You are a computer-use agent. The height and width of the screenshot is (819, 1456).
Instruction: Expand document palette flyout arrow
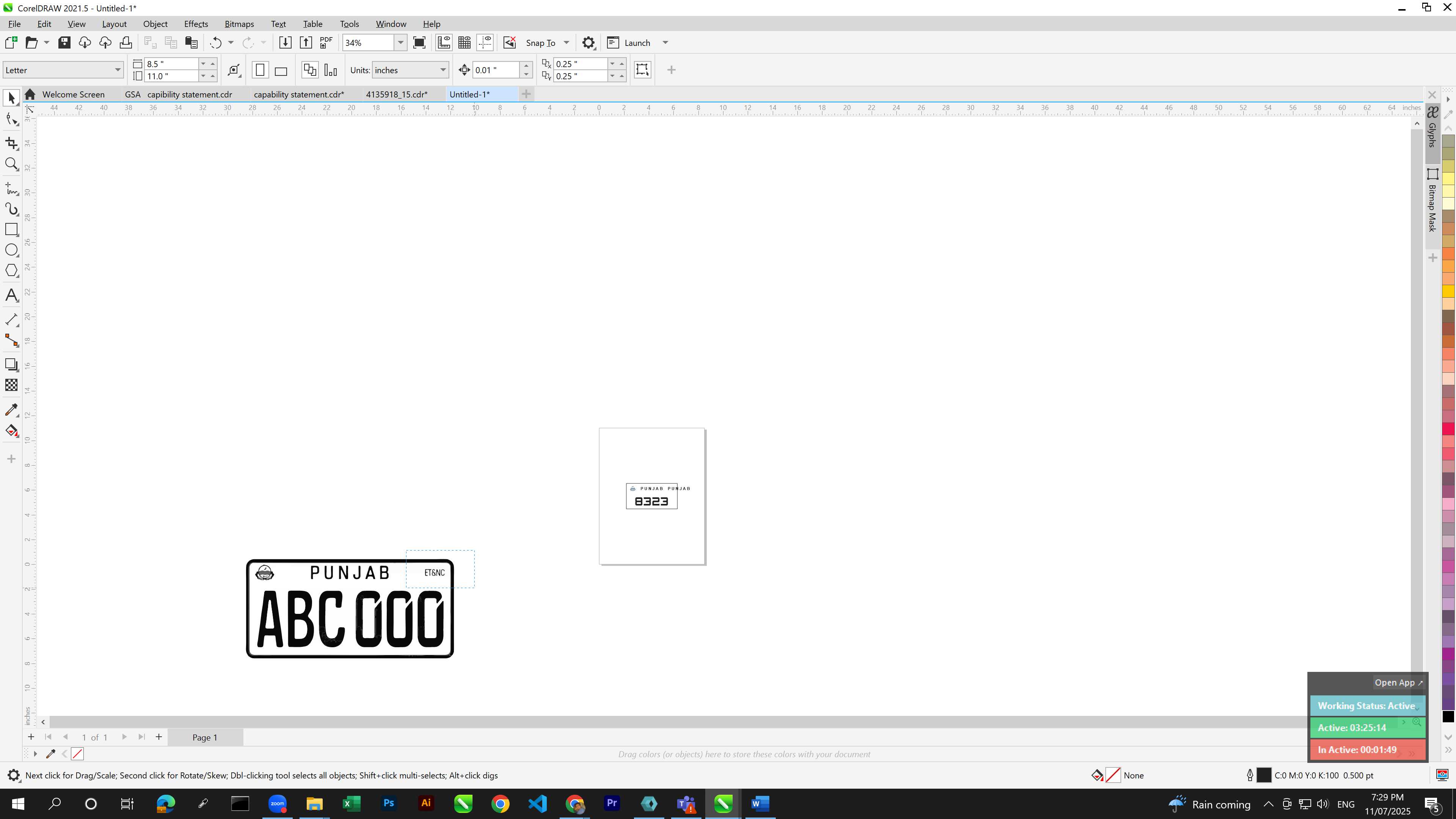(x=35, y=753)
